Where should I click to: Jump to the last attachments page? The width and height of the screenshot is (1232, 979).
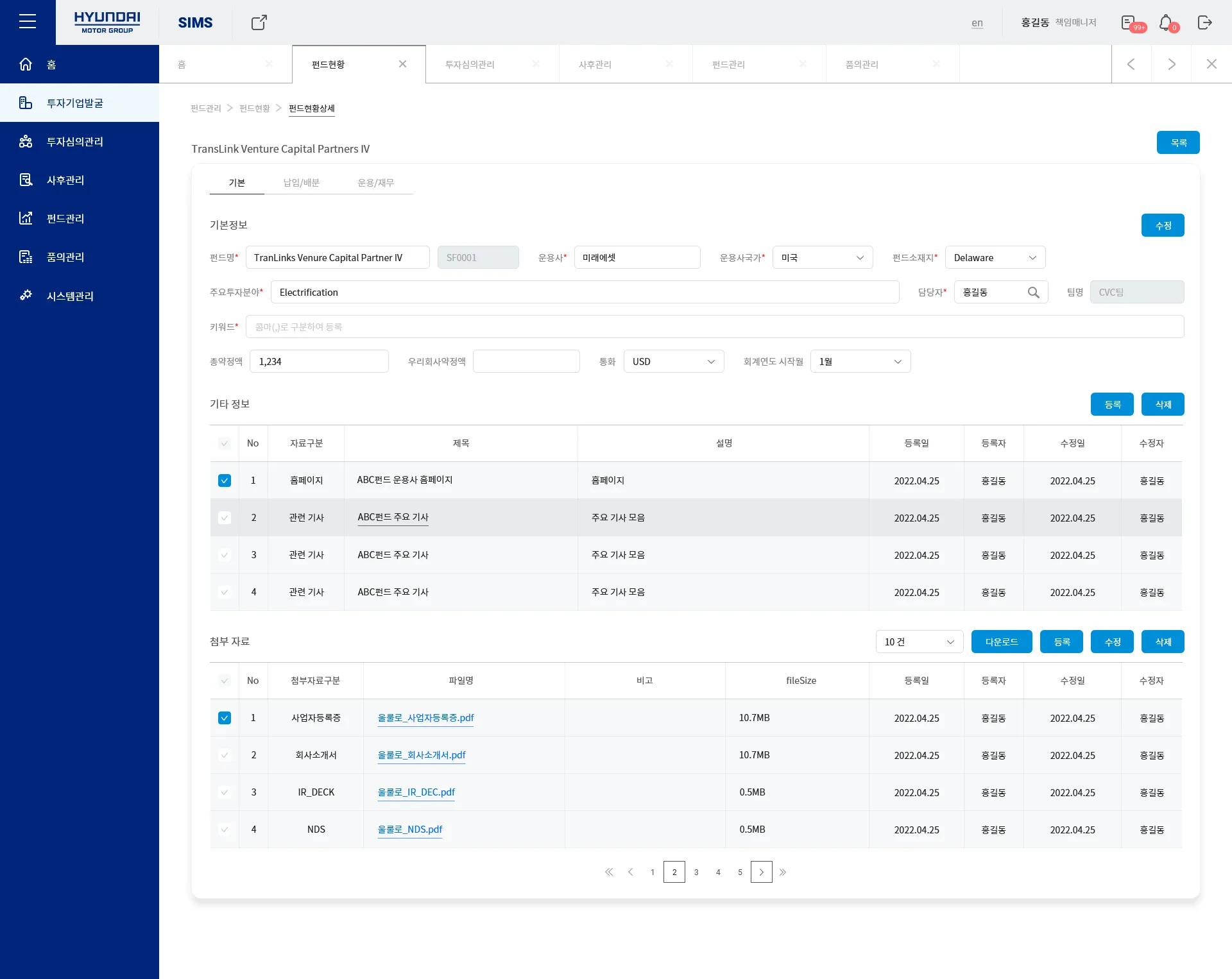783,872
